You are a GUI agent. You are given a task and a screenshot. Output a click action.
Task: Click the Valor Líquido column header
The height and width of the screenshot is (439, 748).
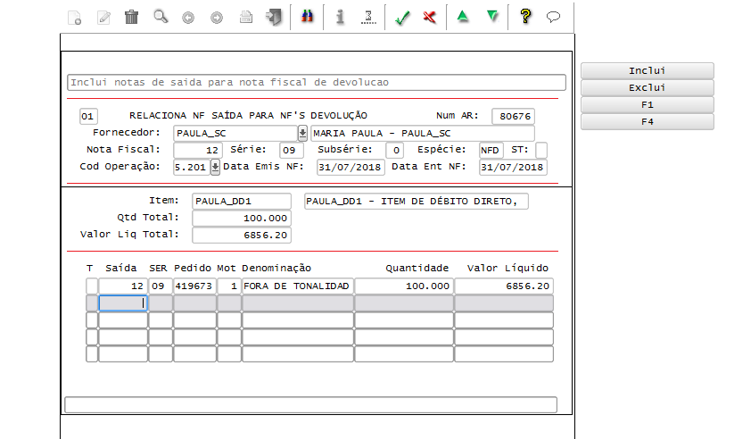click(508, 268)
